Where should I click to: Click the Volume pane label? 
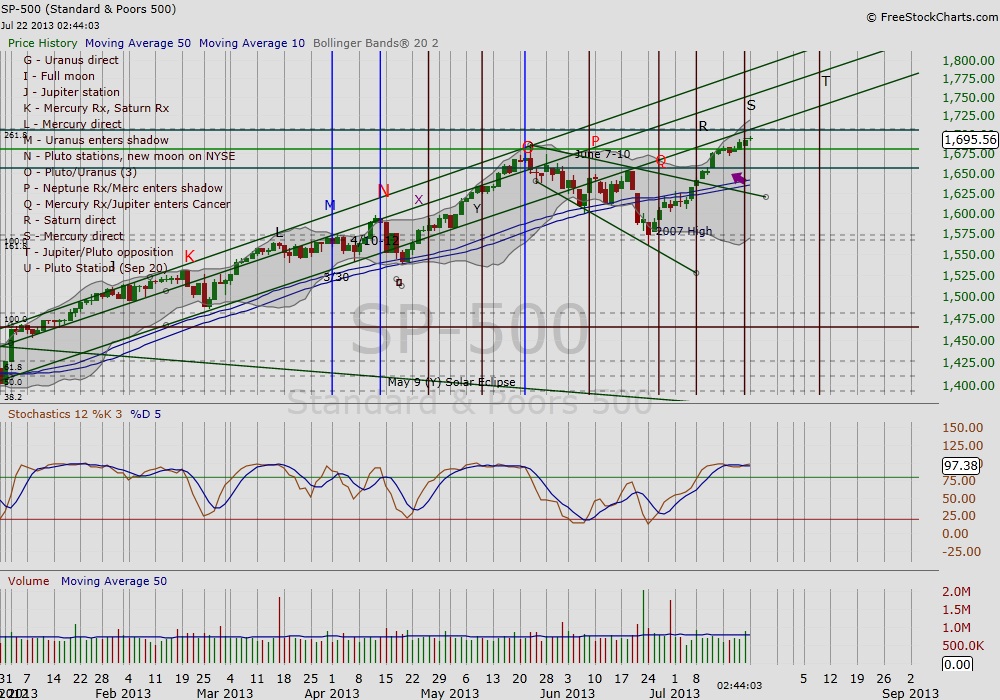click(x=29, y=581)
